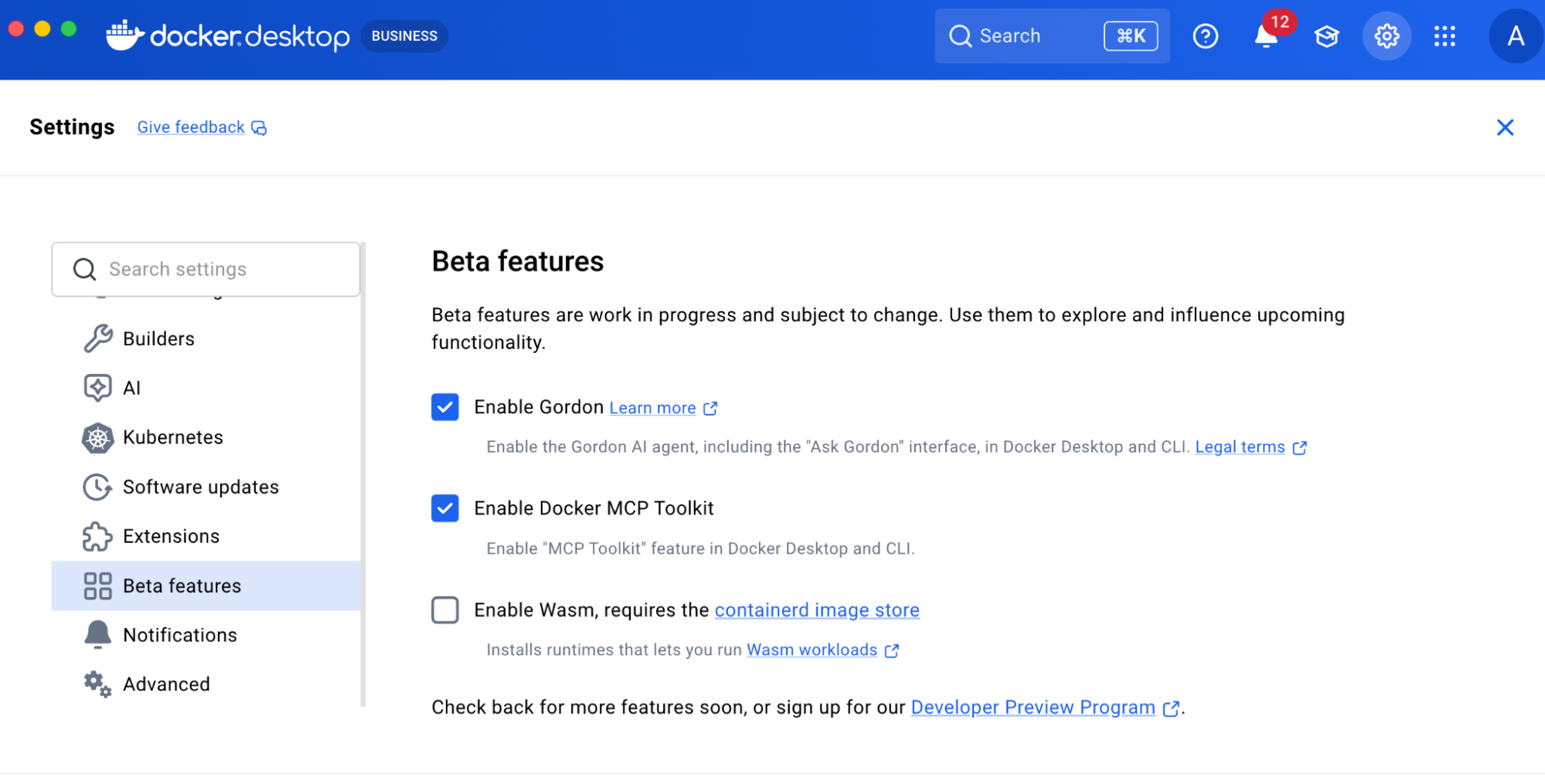Open the apps grid launcher icon
Screen dimensions: 1545x784
(x=1444, y=36)
